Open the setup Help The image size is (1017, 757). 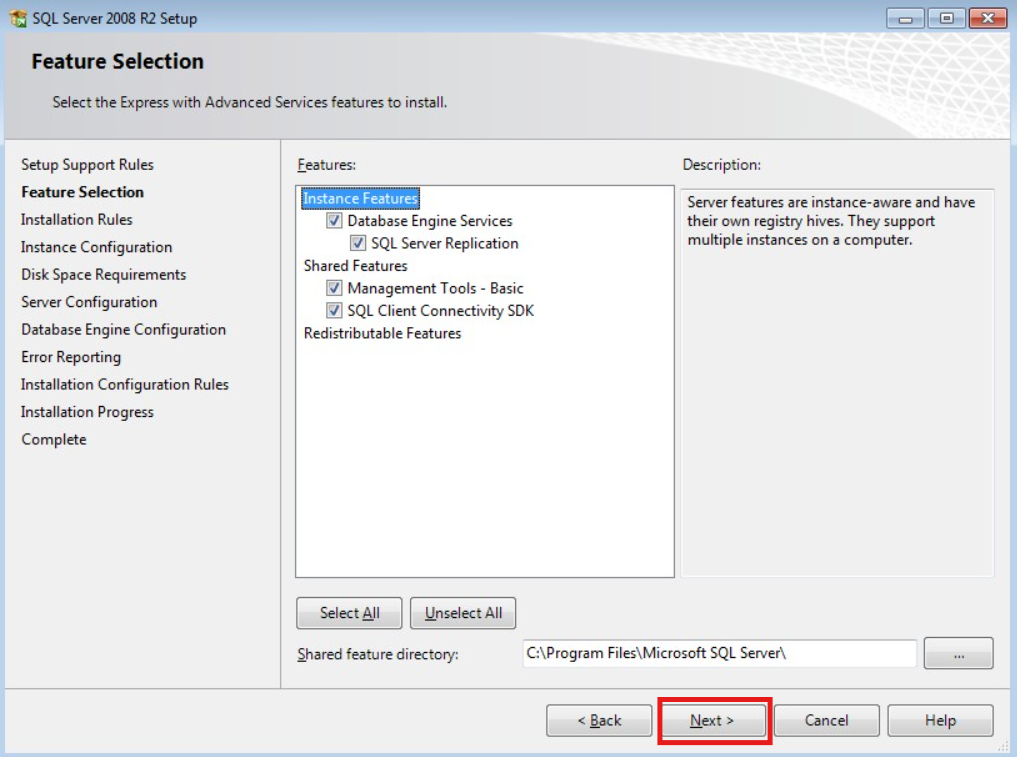(x=939, y=719)
